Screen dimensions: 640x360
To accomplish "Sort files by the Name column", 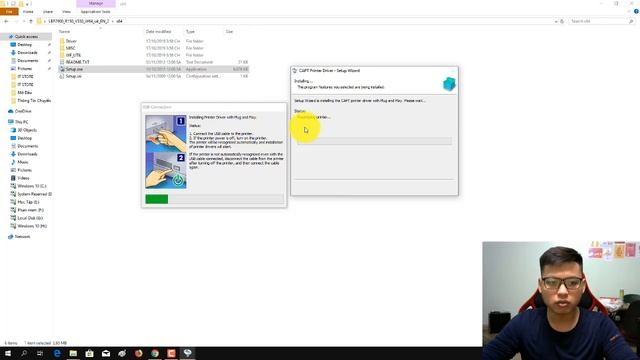I will (x=64, y=31).
